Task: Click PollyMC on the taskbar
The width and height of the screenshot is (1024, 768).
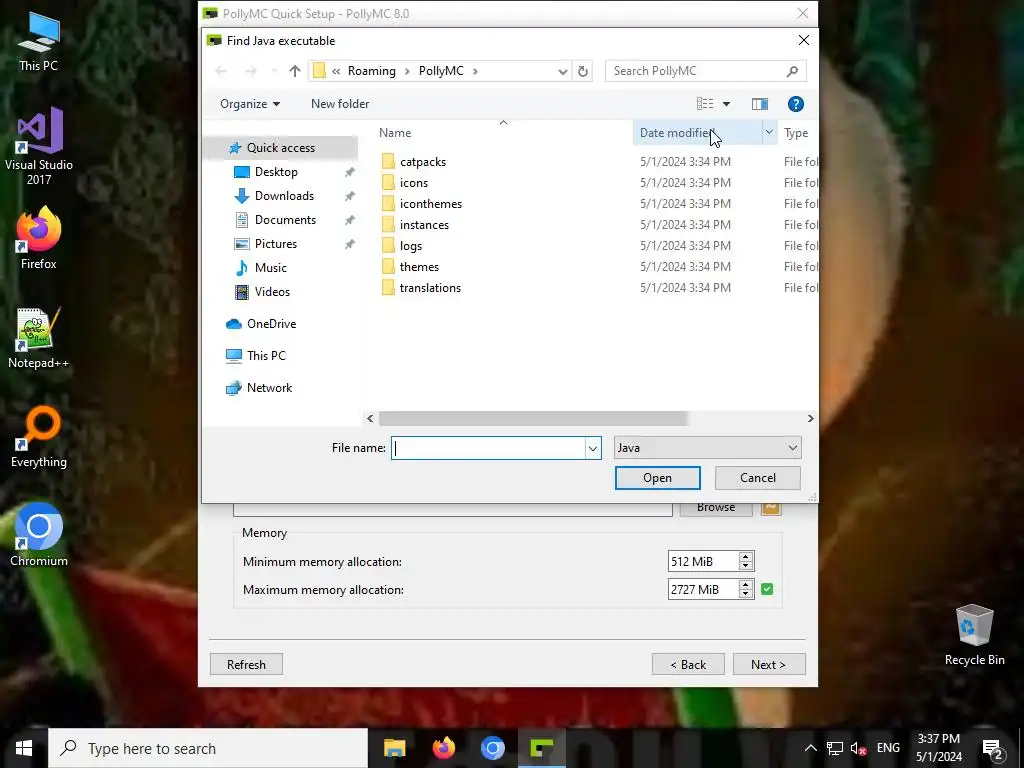Action: tap(542, 748)
